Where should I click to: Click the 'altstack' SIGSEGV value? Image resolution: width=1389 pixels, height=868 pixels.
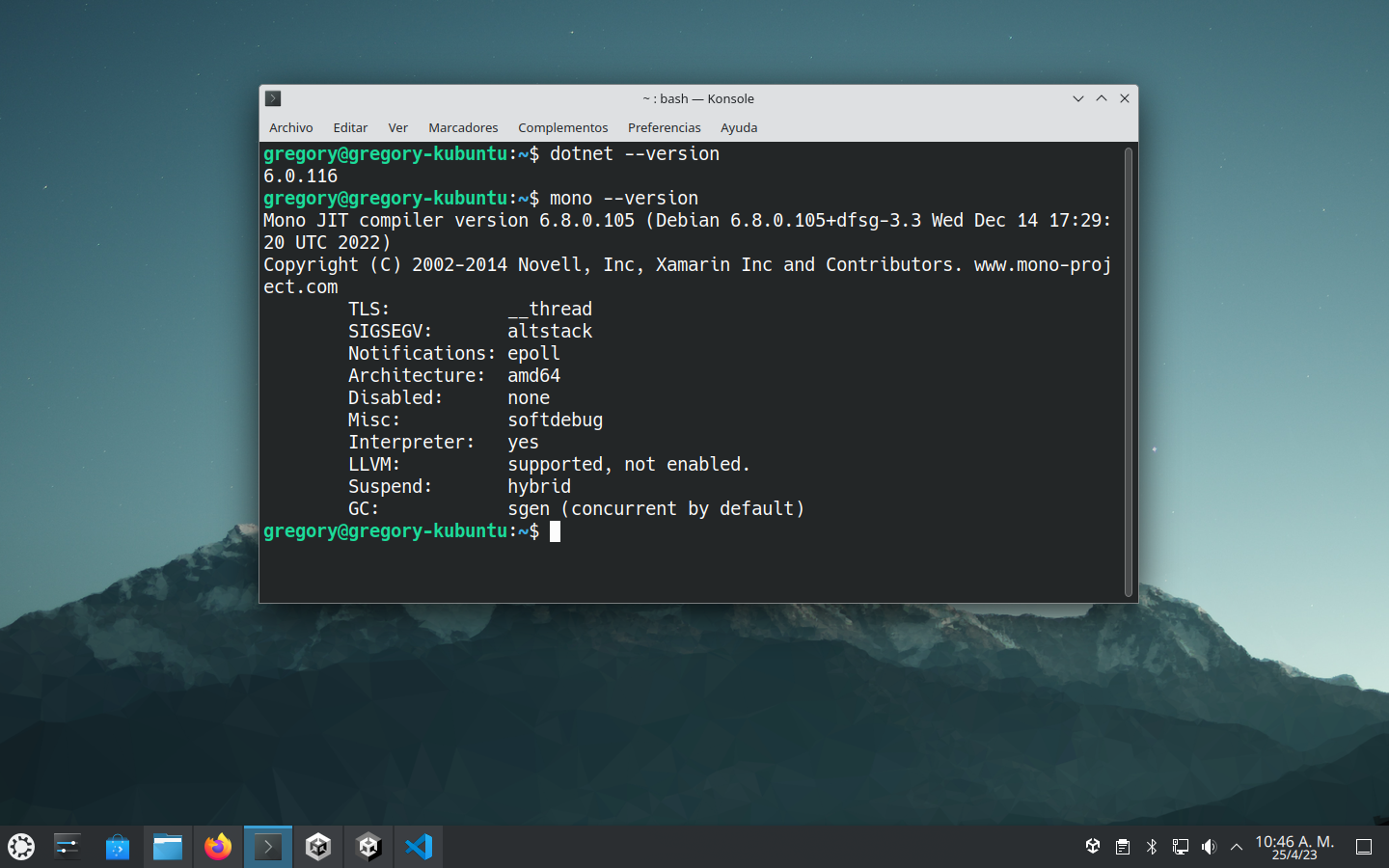tap(550, 332)
